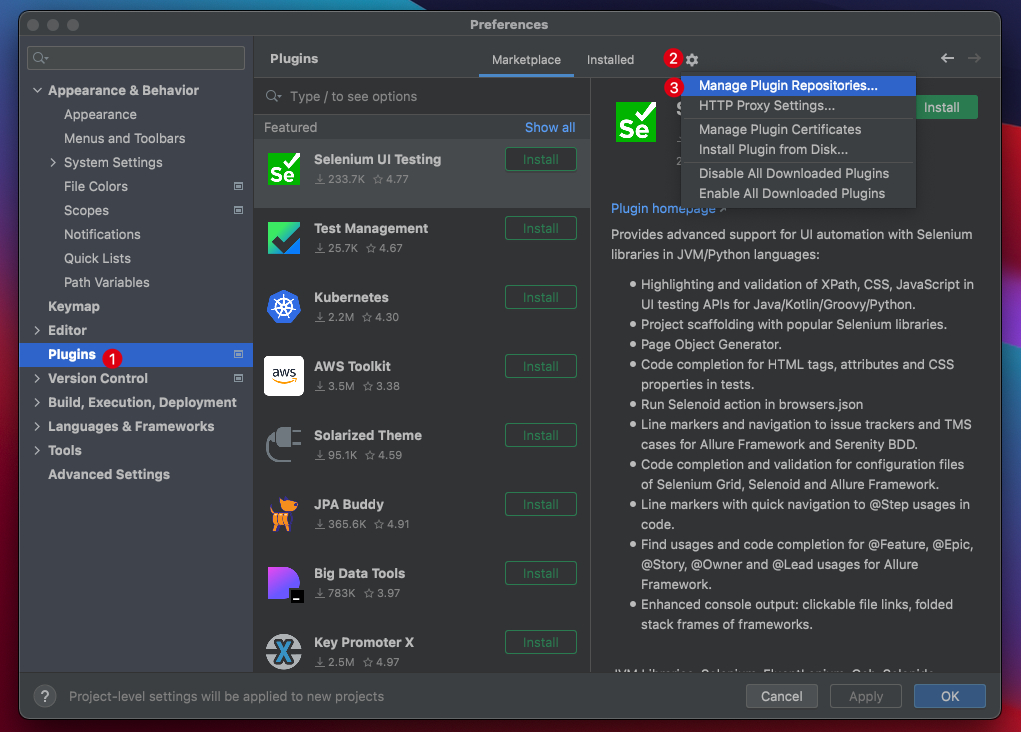The width and height of the screenshot is (1021, 732).
Task: Choose Manage Plugin Repositories menu item
Action: (x=788, y=86)
